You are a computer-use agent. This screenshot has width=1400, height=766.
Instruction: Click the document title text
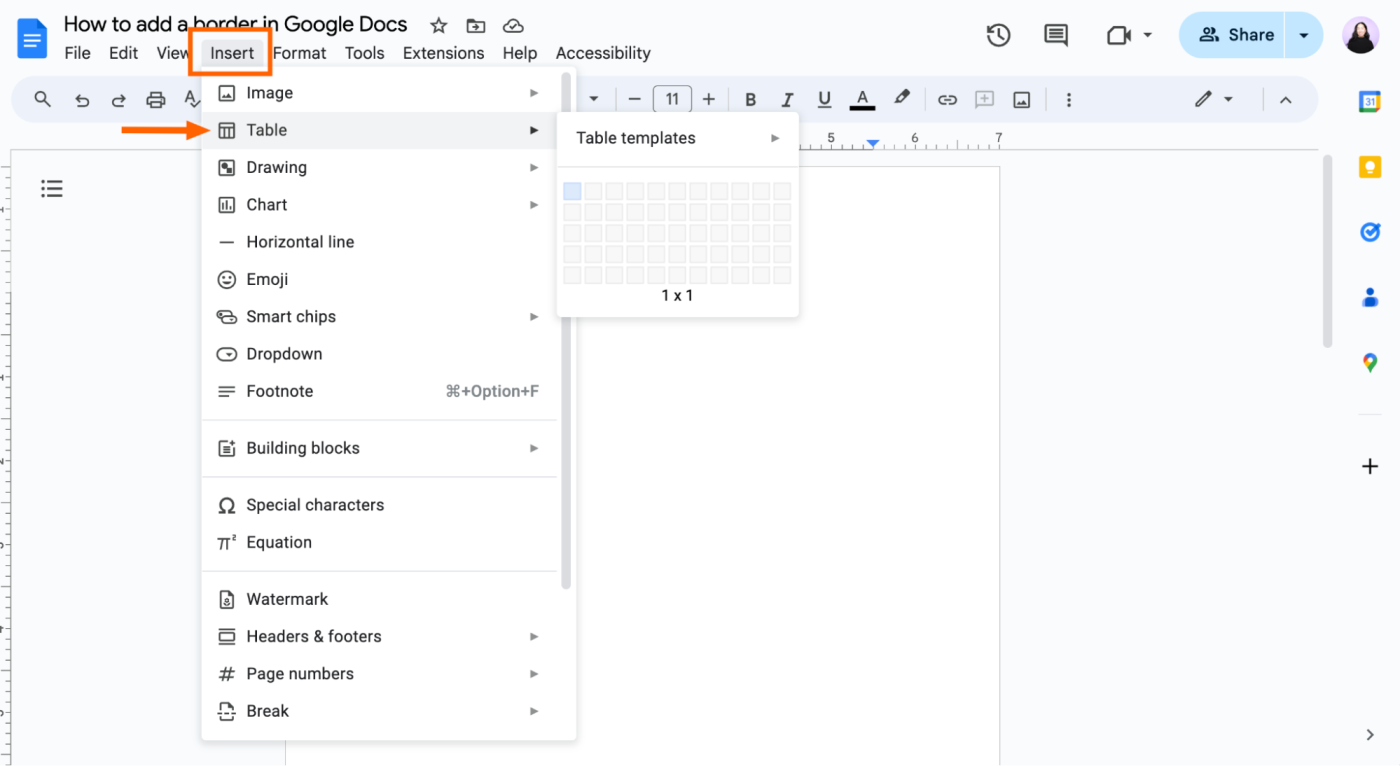(236, 24)
